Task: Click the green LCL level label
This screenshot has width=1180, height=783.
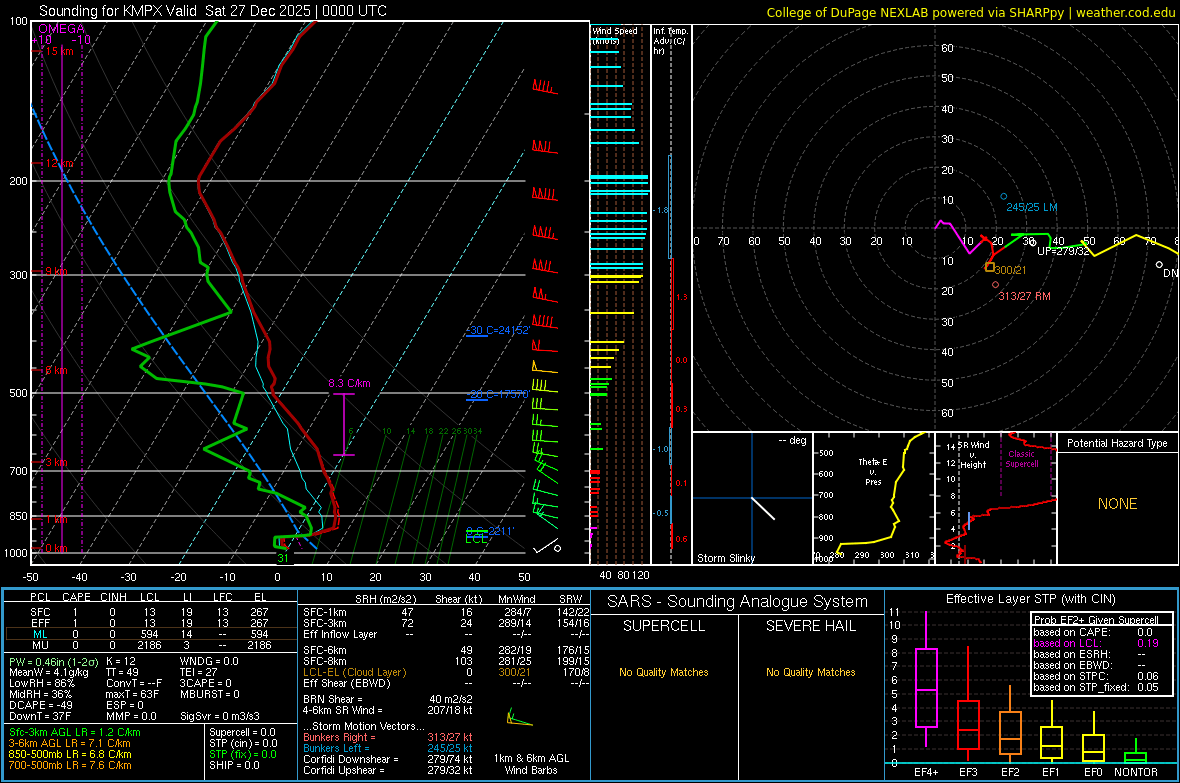Action: click(476, 538)
